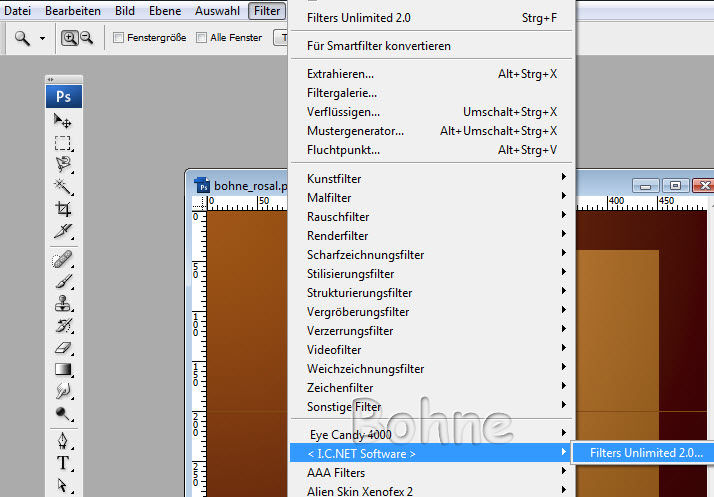This screenshot has width=714, height=497.
Task: Select the Move tool
Action: point(63,120)
